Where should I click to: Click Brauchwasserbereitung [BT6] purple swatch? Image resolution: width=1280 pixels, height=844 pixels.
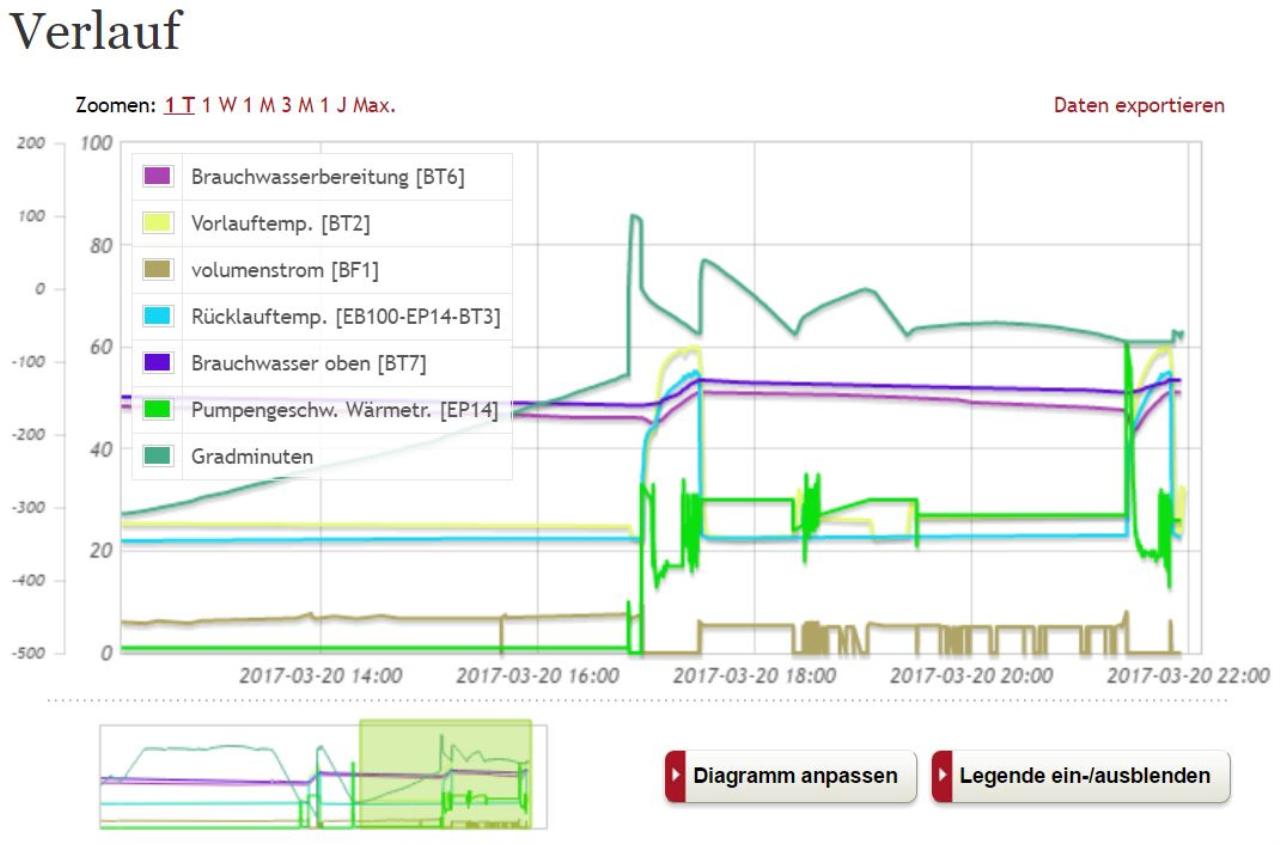coord(160,177)
